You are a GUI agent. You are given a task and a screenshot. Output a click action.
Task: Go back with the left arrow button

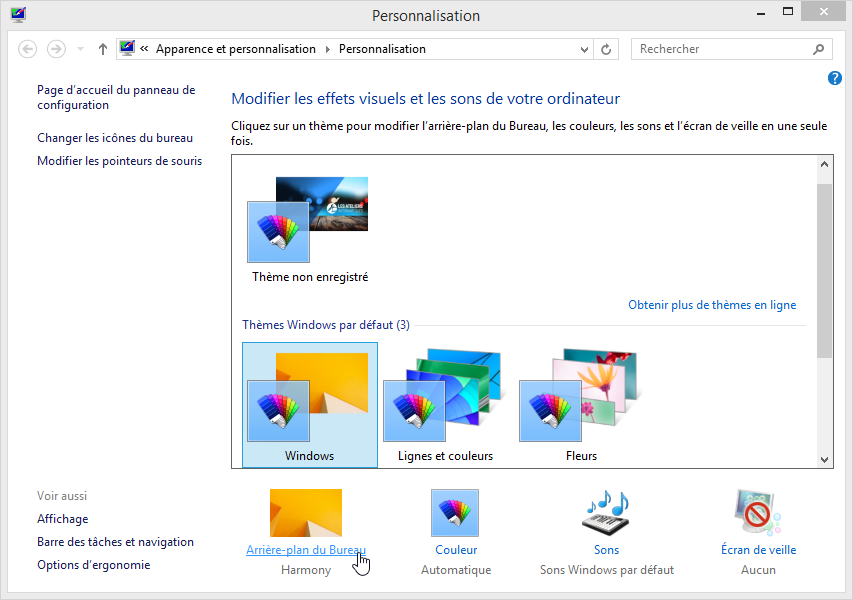[x=27, y=49]
